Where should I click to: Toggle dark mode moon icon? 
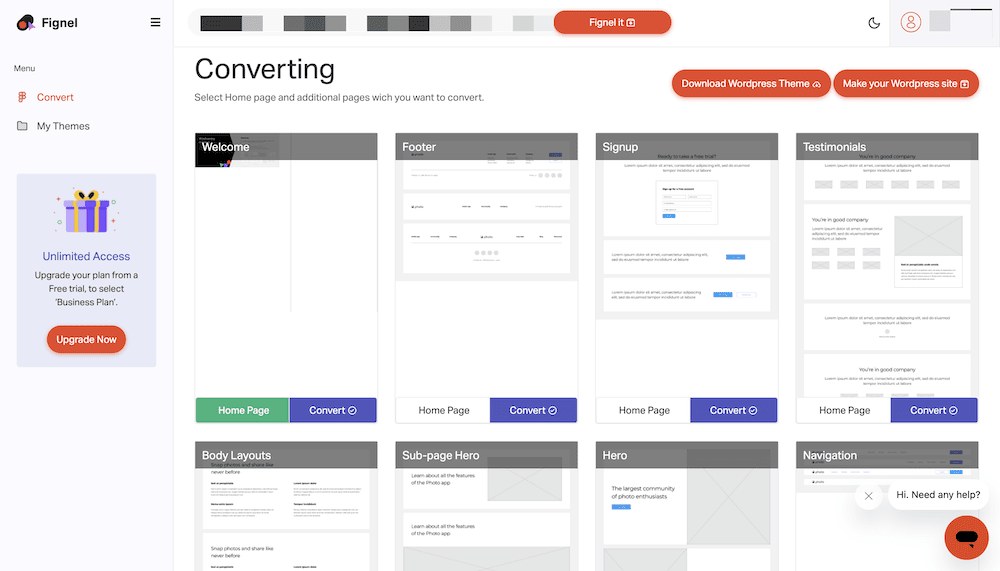(x=874, y=23)
